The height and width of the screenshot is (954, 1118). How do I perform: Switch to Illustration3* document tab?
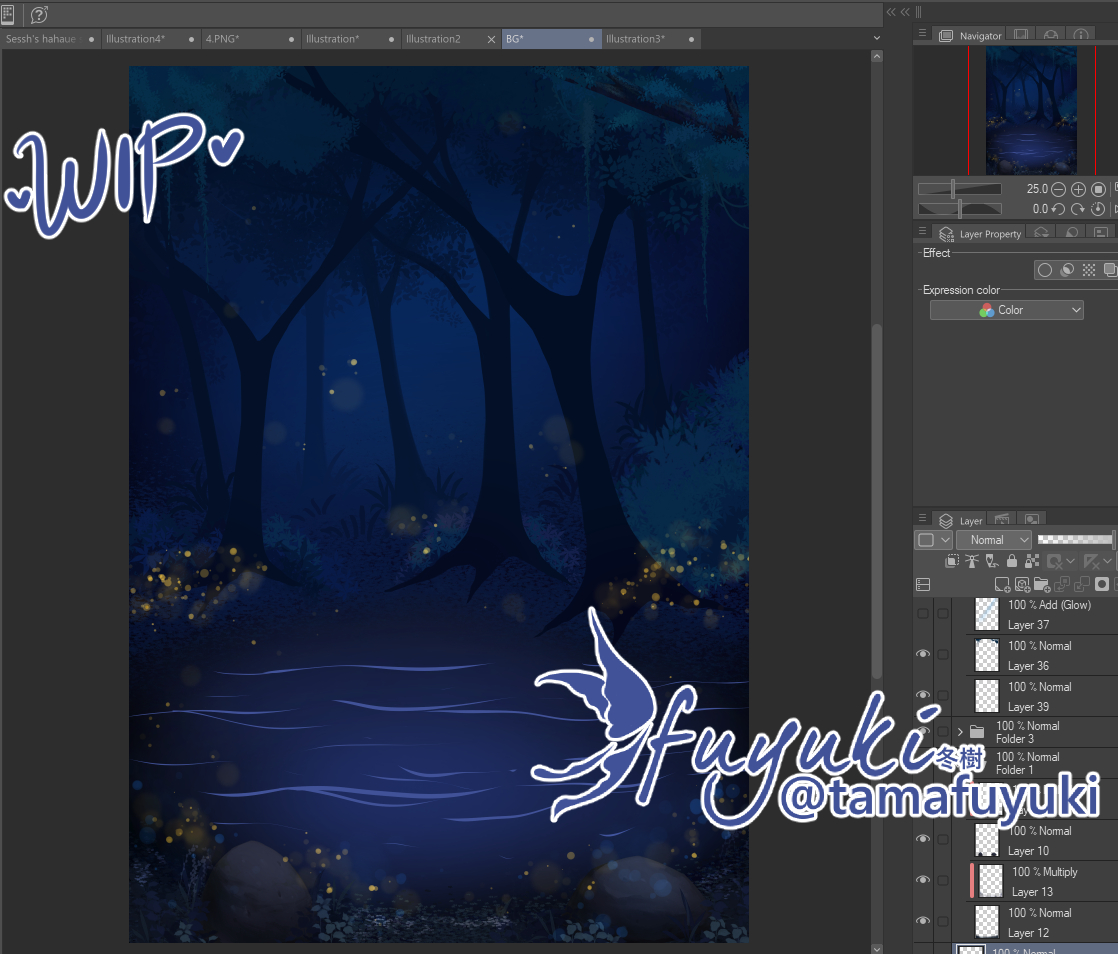point(651,39)
